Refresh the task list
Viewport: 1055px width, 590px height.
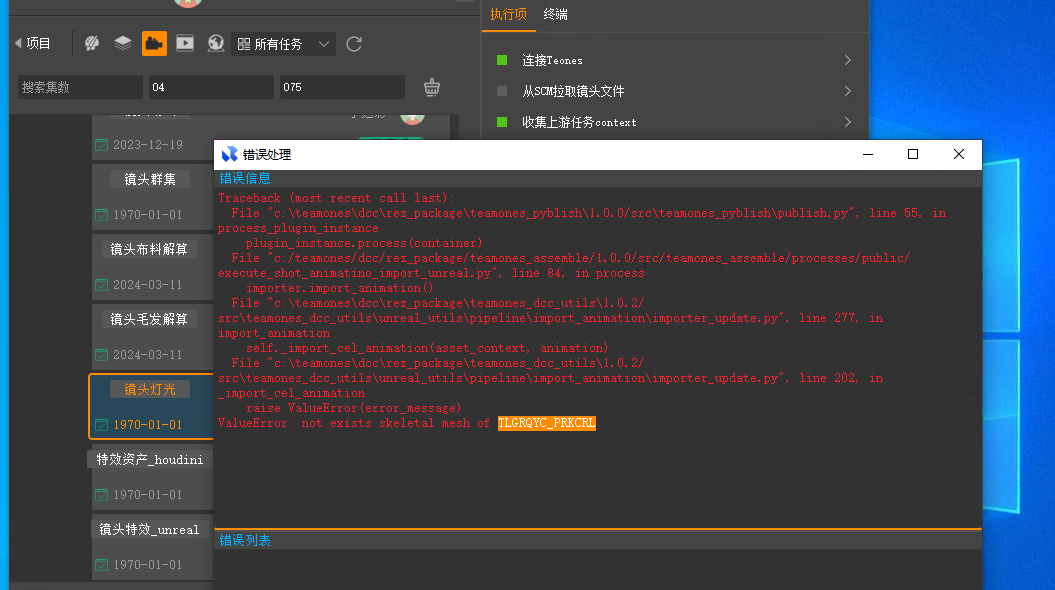click(354, 44)
